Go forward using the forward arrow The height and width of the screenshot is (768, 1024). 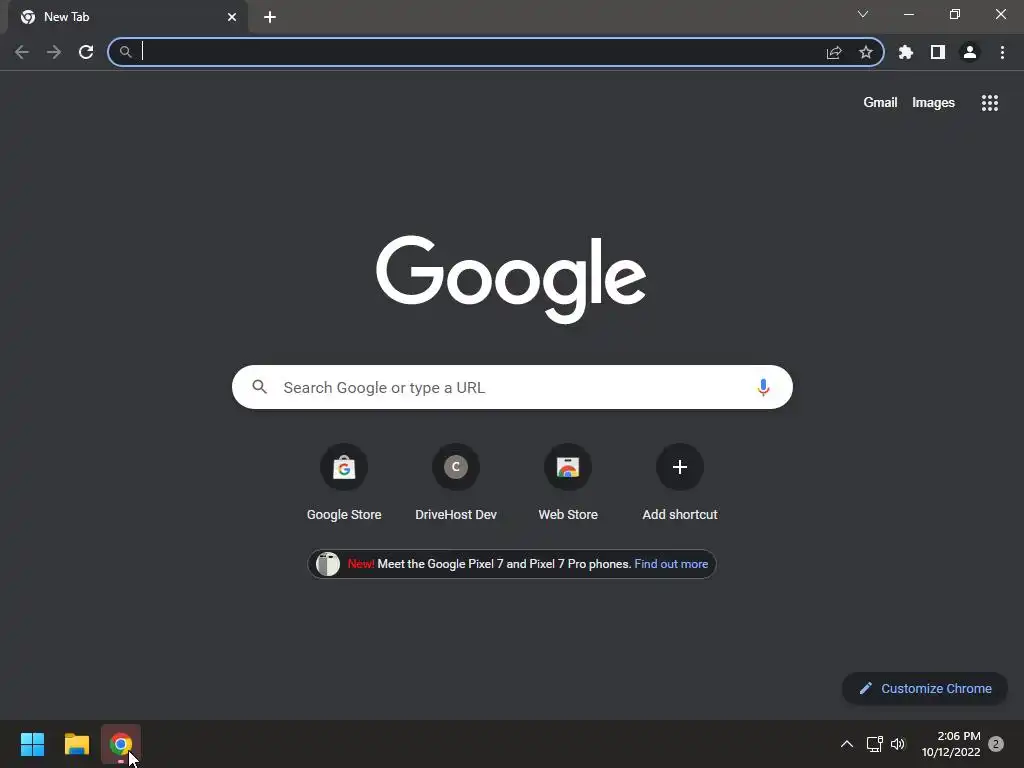(54, 52)
